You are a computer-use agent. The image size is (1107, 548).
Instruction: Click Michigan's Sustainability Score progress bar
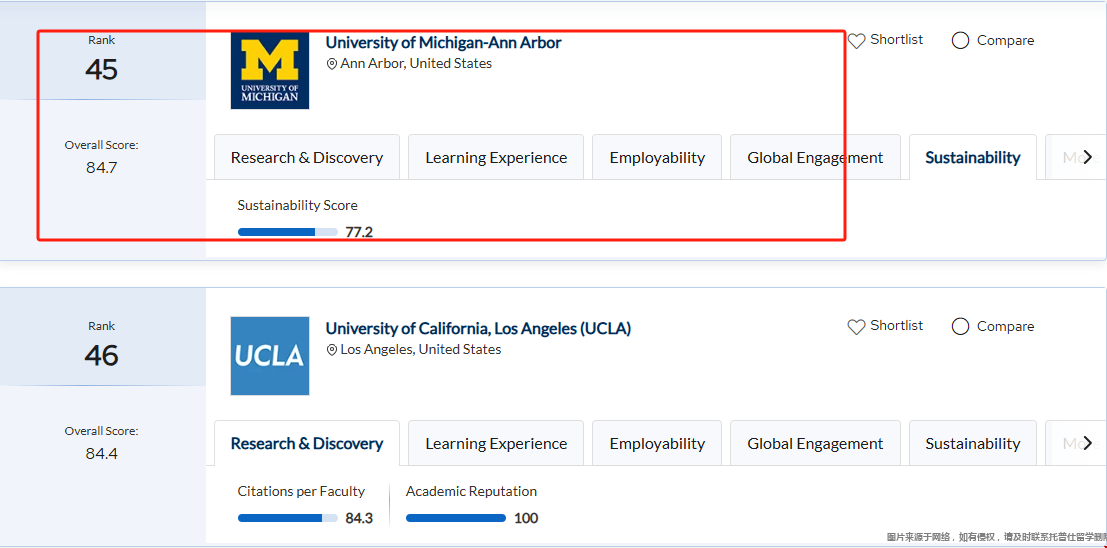point(288,232)
